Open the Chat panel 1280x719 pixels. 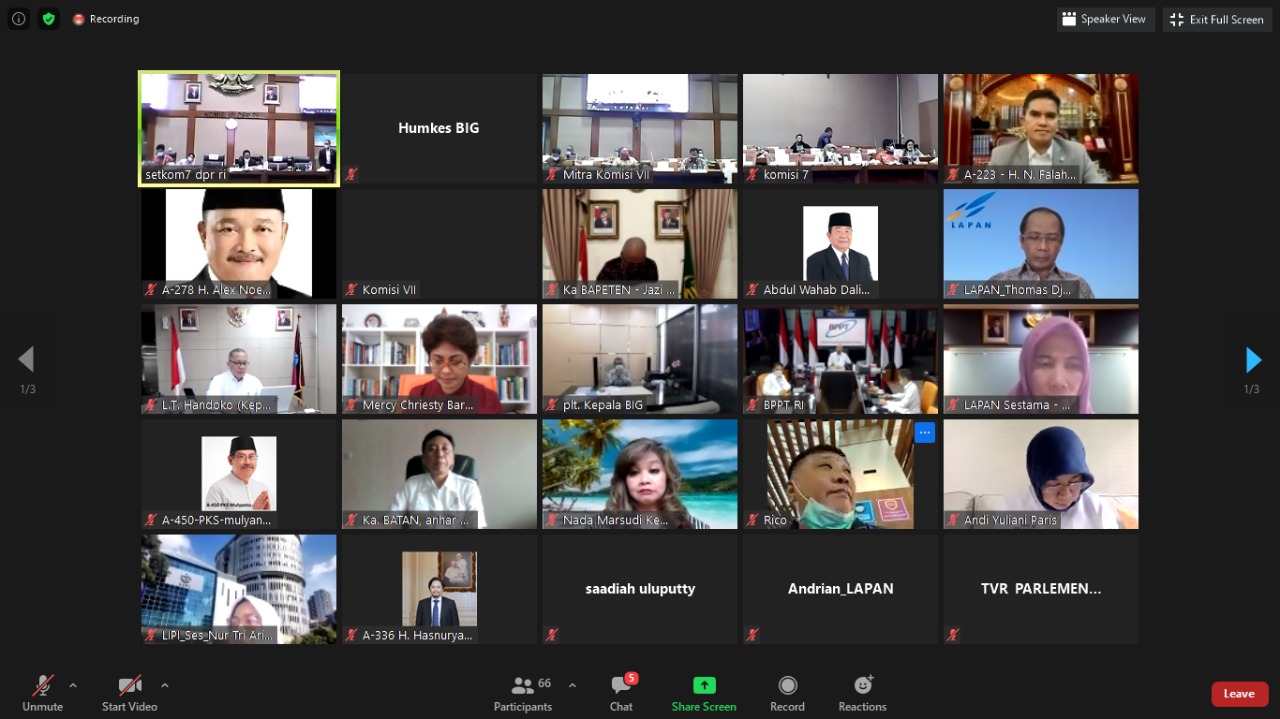click(621, 693)
